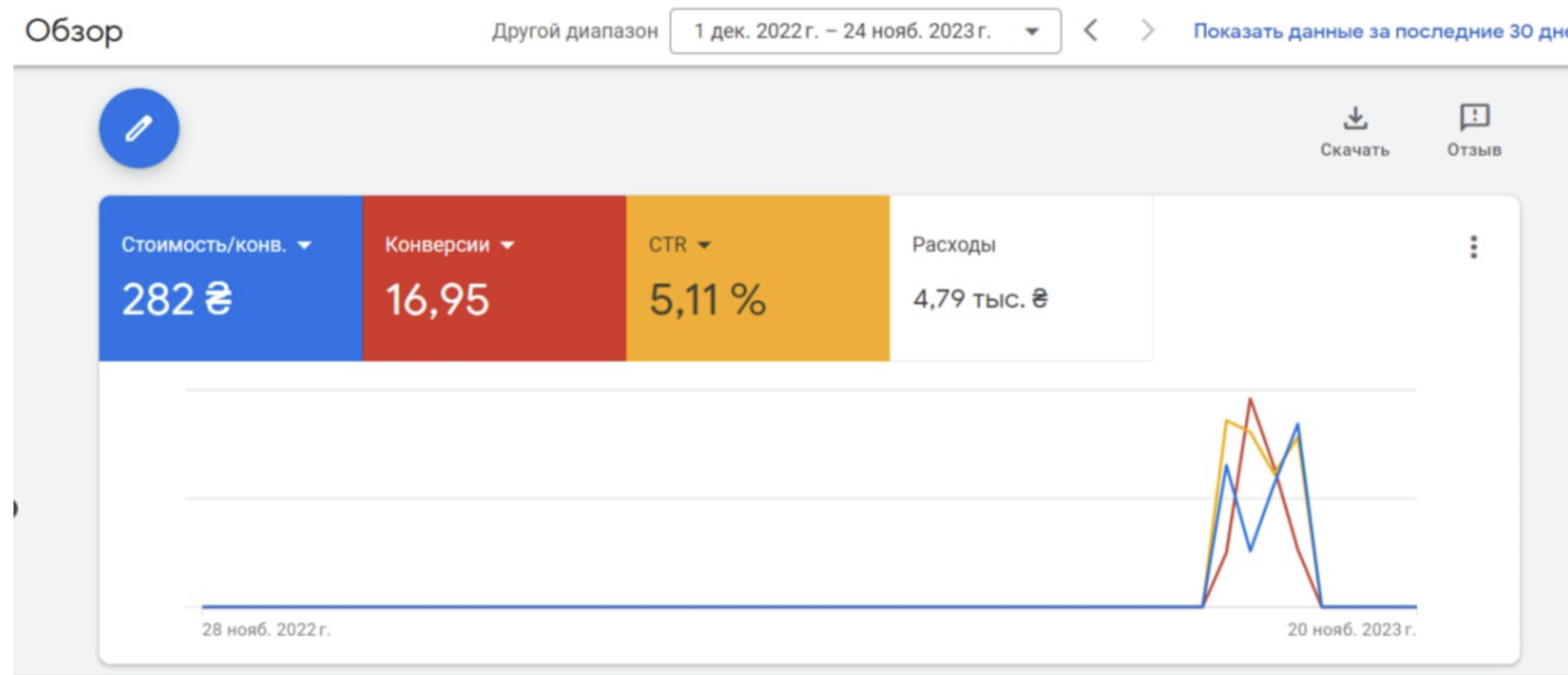The image size is (1568, 675).
Task: Go to the next date range
Action: coord(1147,31)
